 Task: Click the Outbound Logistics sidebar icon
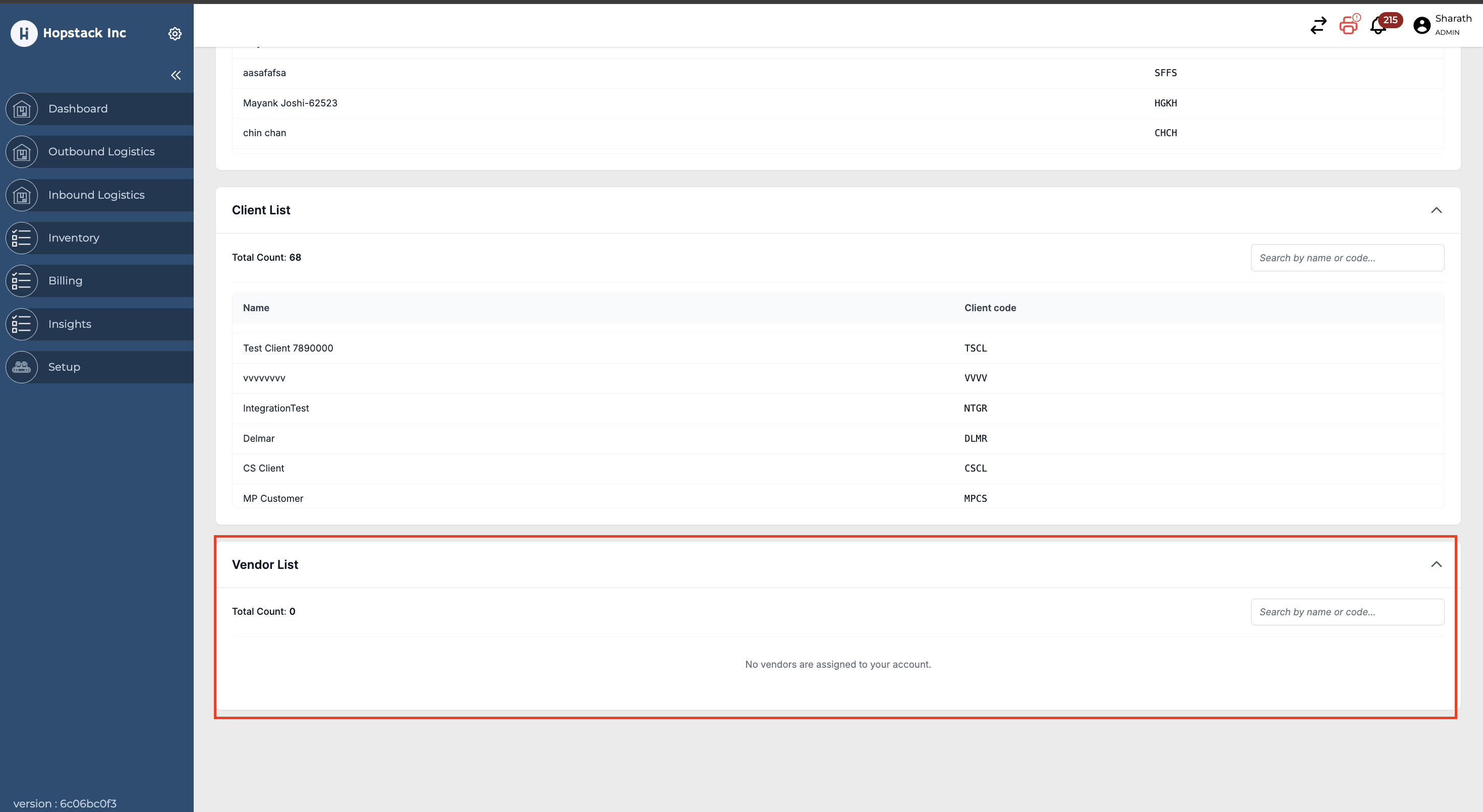(x=22, y=152)
